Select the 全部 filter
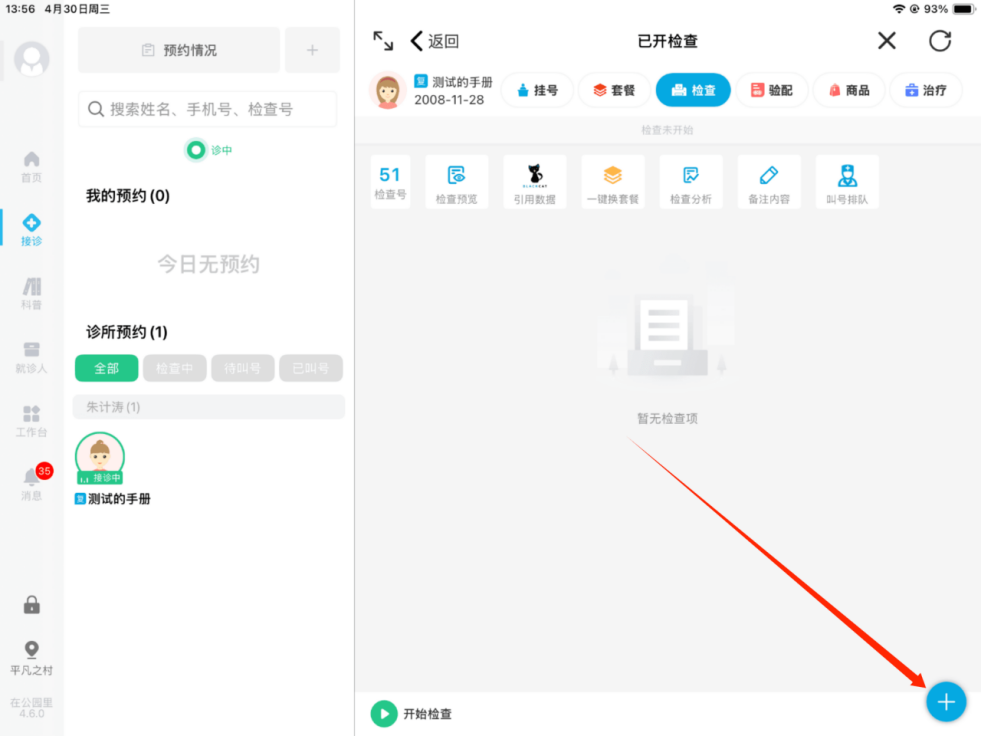This screenshot has height=736, width=981. pyautogui.click(x=106, y=368)
